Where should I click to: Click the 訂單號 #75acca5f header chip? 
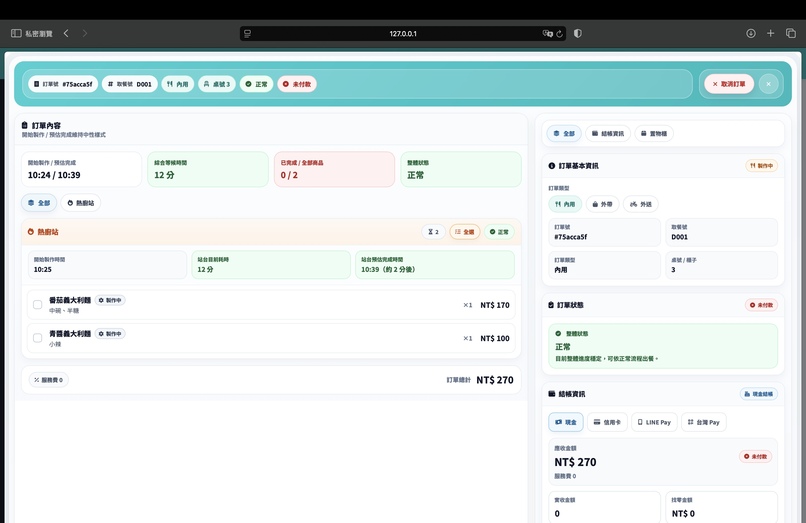click(63, 84)
